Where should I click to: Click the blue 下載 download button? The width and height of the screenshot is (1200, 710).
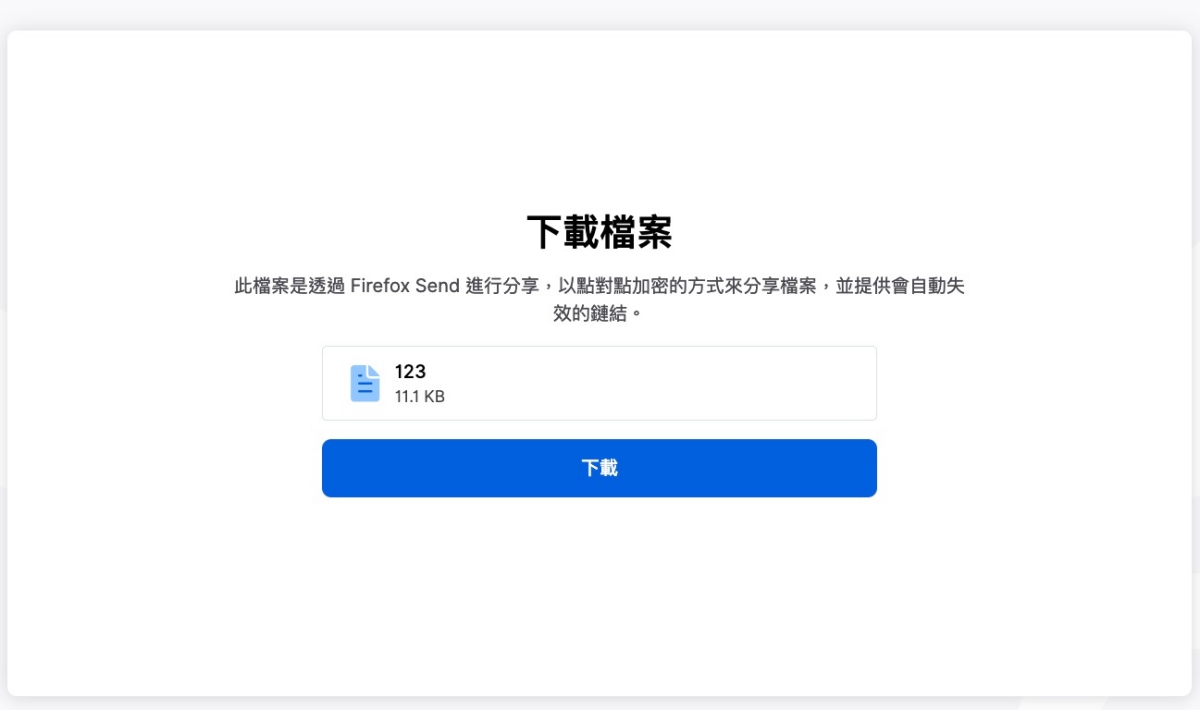click(x=599, y=468)
